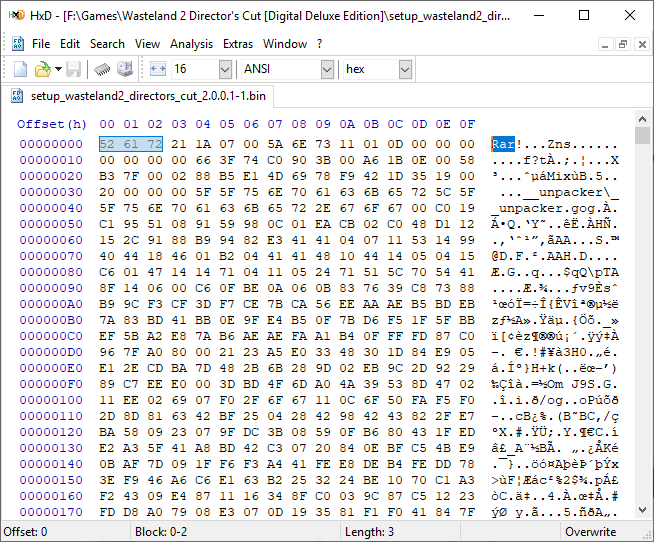Click the vertical scrollbar up arrow

point(642,119)
